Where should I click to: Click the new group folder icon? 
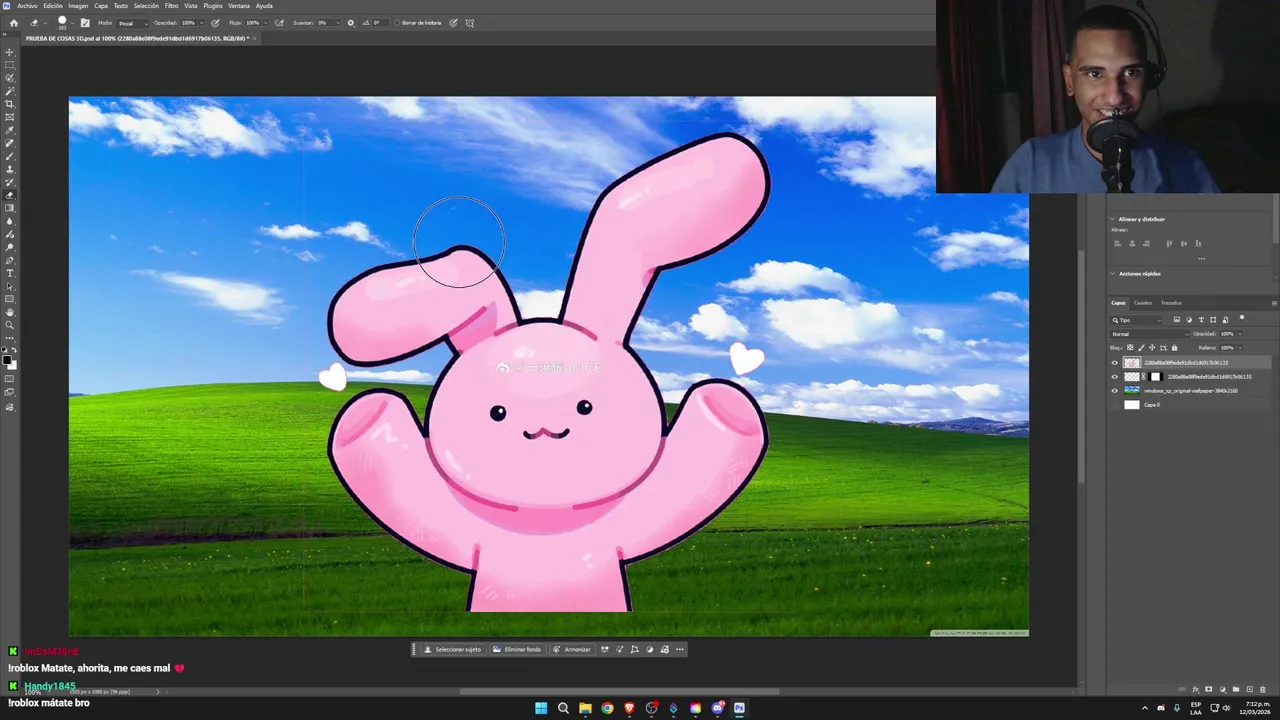(1236, 689)
